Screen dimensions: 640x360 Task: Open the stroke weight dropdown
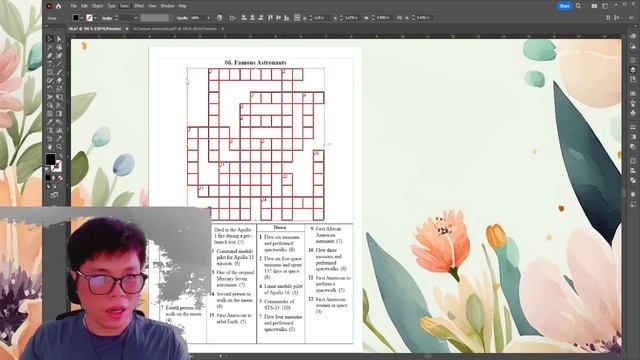coord(136,18)
